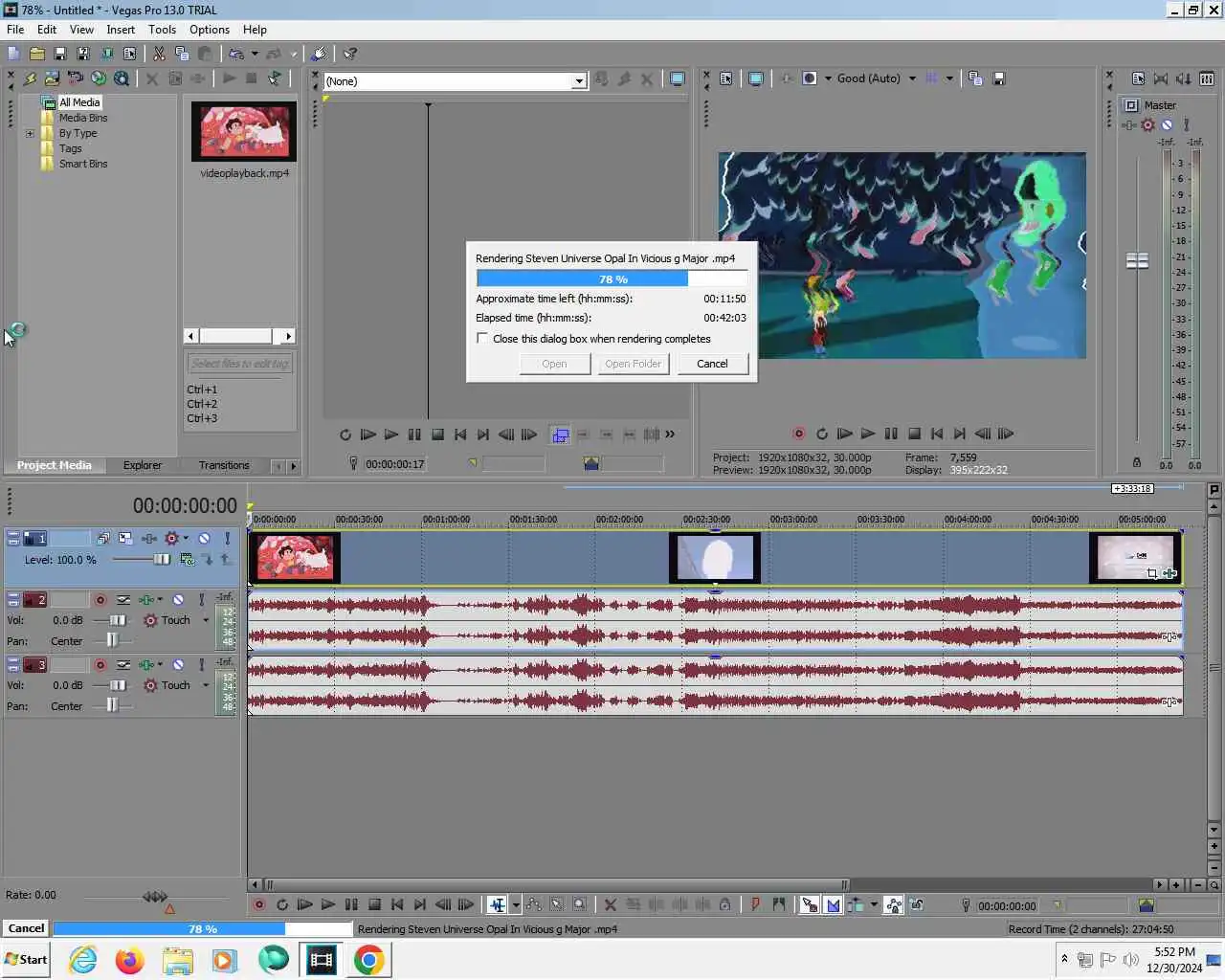Click the Get Media from Web icon
The height and width of the screenshot is (980, 1225).
tap(99, 78)
